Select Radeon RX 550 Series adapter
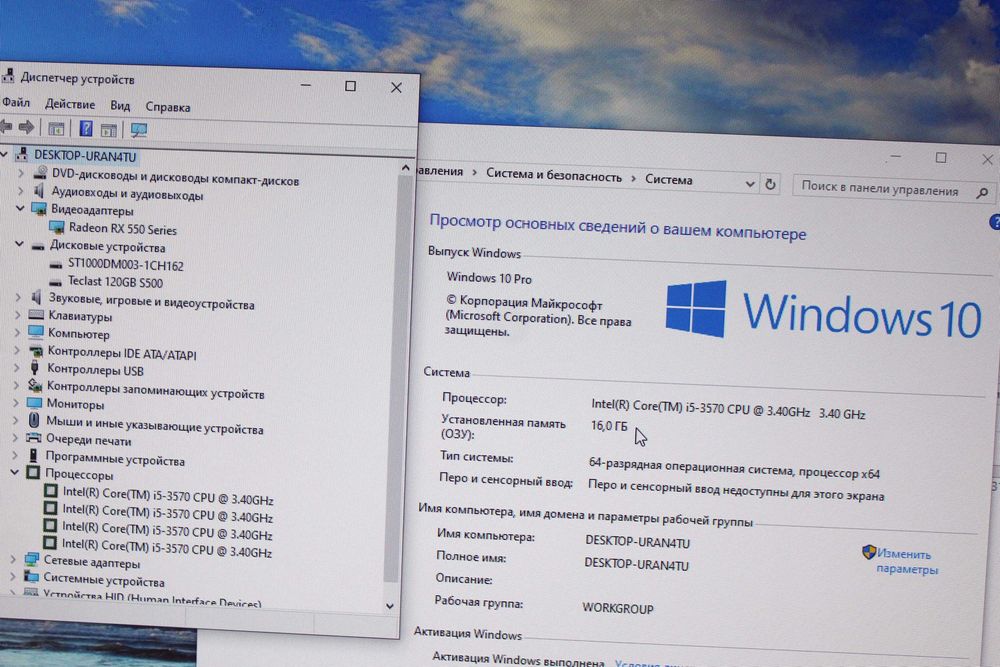Viewport: 1000px width, 667px height. click(x=122, y=228)
